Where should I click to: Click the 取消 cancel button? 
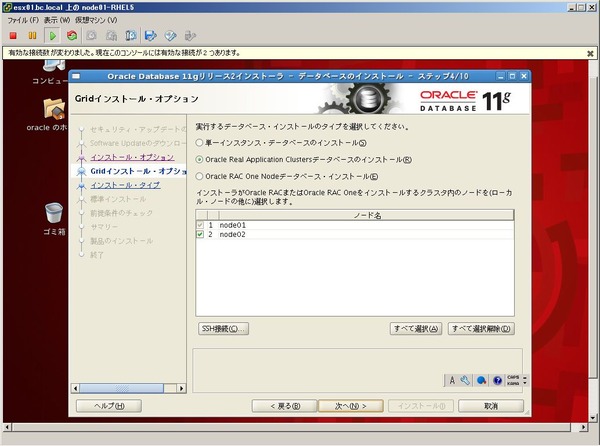click(491, 406)
